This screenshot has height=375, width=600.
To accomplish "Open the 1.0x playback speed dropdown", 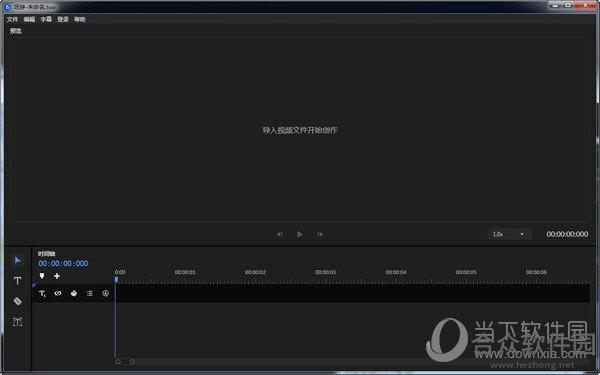I will pos(509,234).
